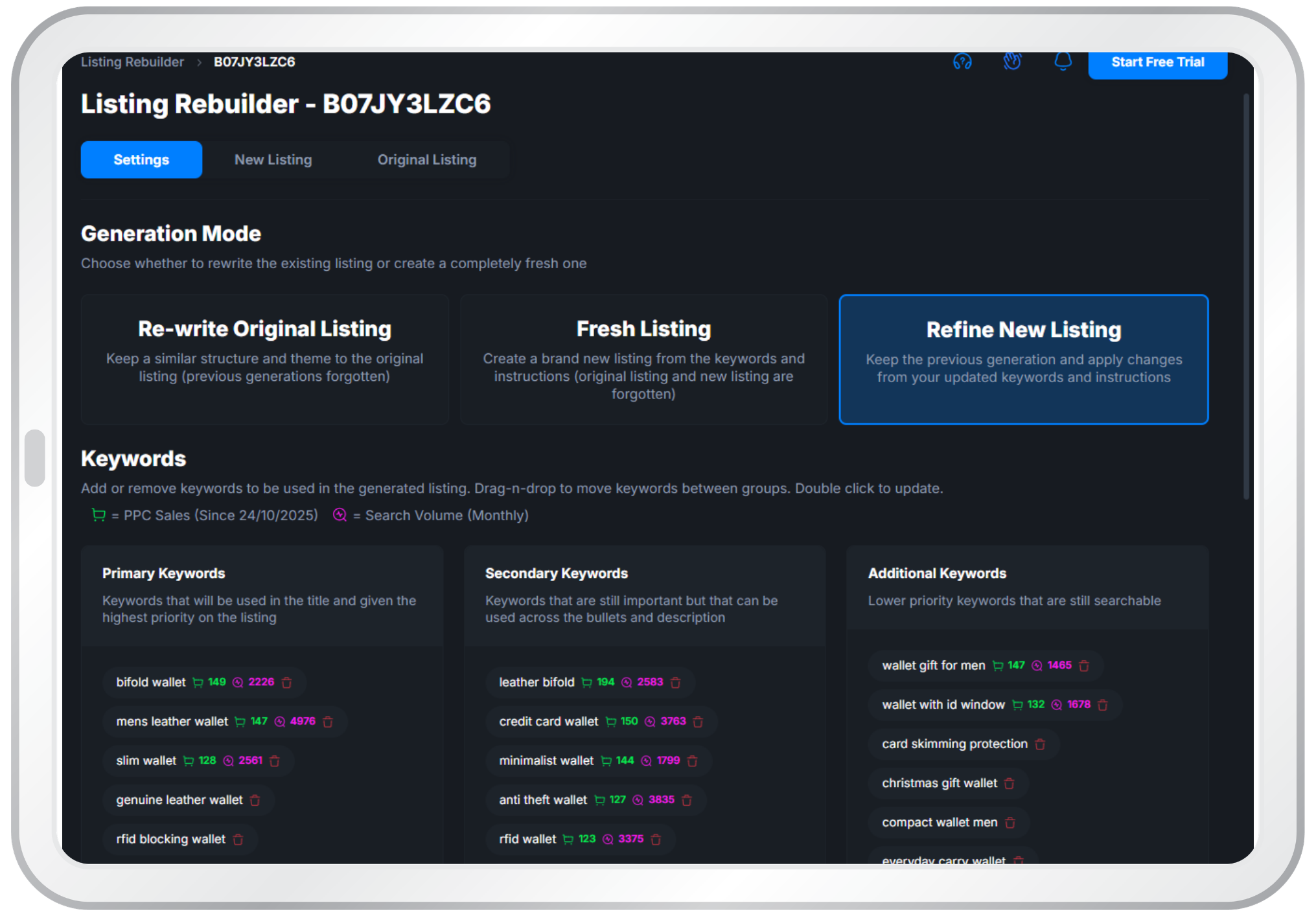1316x916 pixels.
Task: Choose the Fresh Listing generation mode
Action: [x=643, y=360]
